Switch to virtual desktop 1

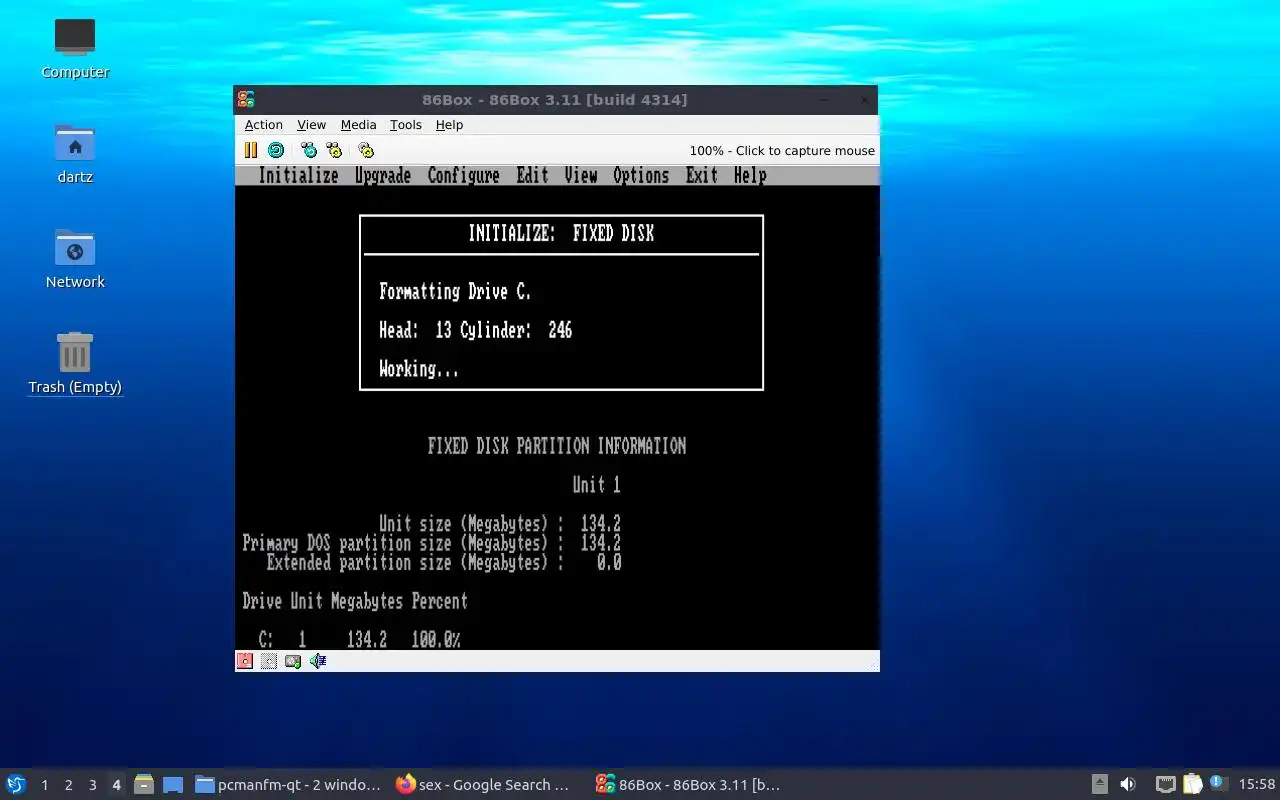click(x=45, y=785)
